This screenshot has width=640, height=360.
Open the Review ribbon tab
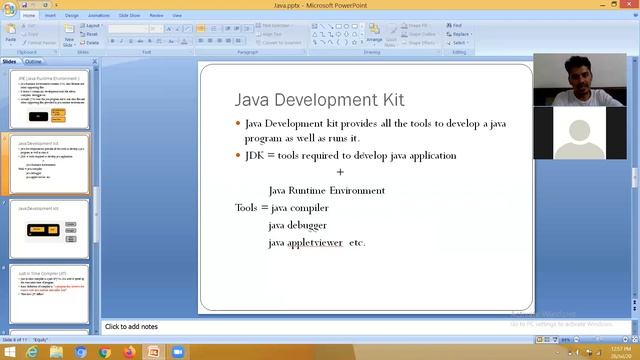156,16
